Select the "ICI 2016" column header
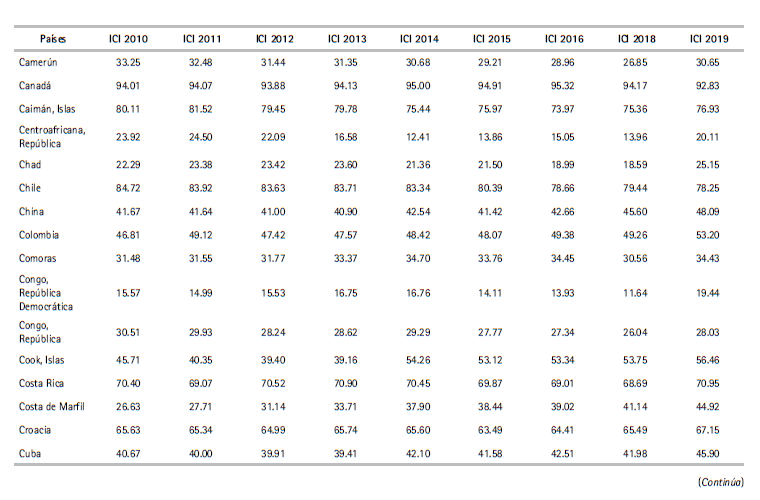The width and height of the screenshot is (760, 500). [x=564, y=38]
